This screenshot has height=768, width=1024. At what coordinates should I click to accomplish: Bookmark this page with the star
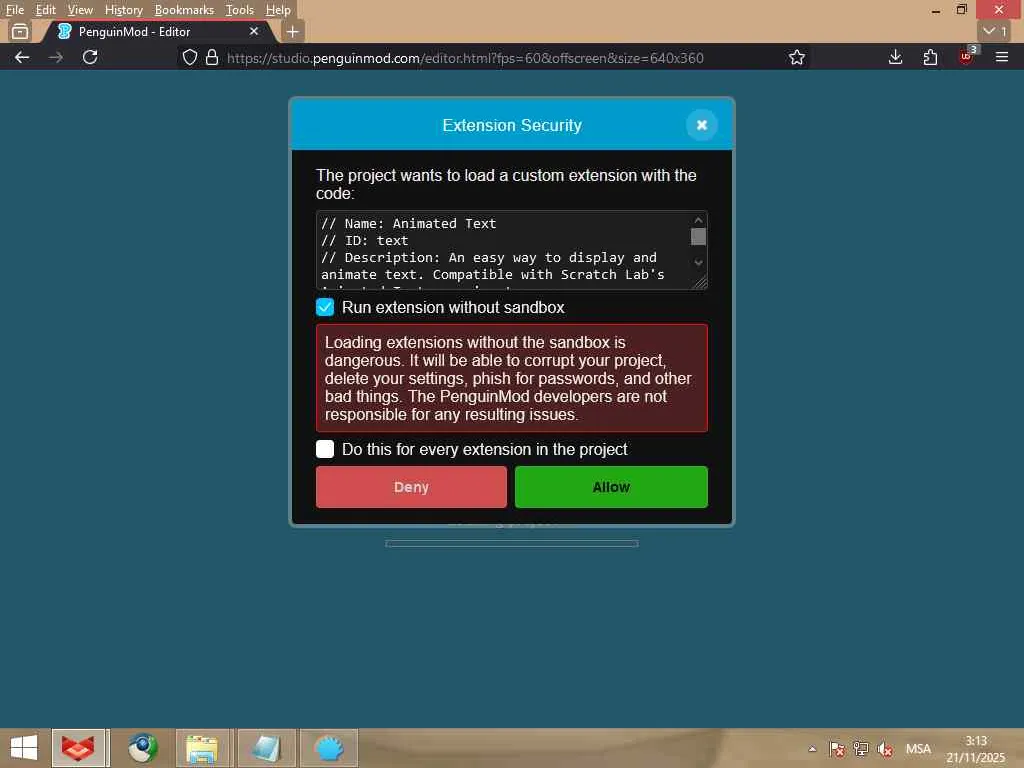pos(797,57)
